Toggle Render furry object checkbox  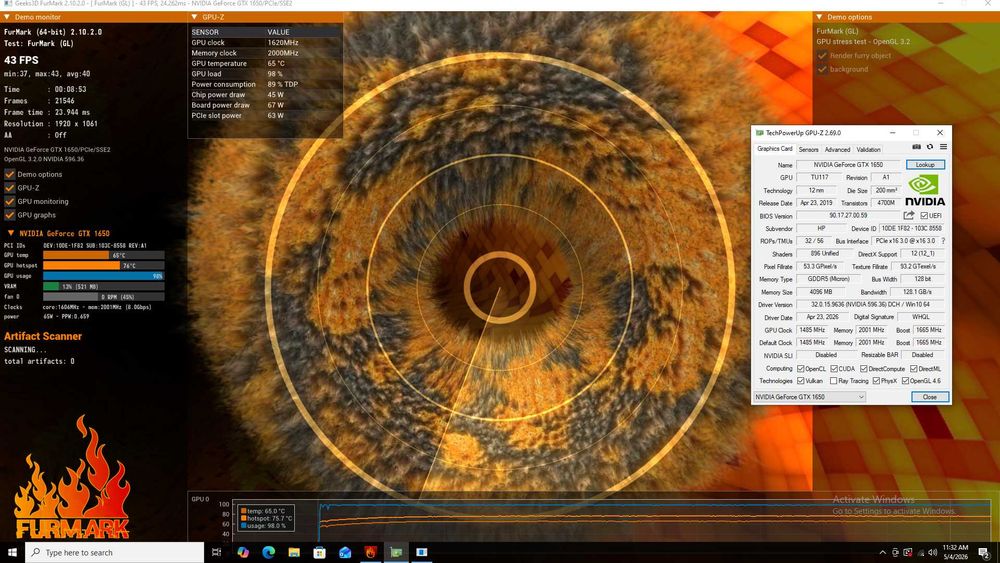822,55
